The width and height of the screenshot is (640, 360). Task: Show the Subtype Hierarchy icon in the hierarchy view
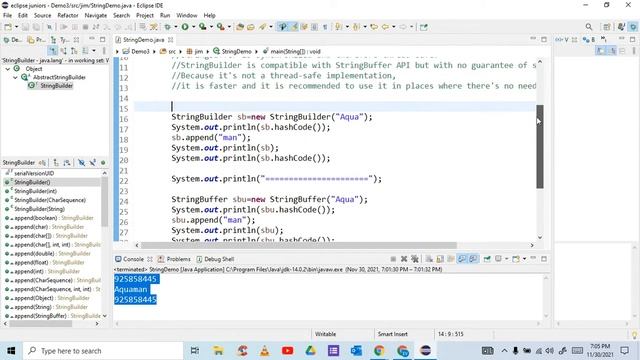(x=74, y=51)
